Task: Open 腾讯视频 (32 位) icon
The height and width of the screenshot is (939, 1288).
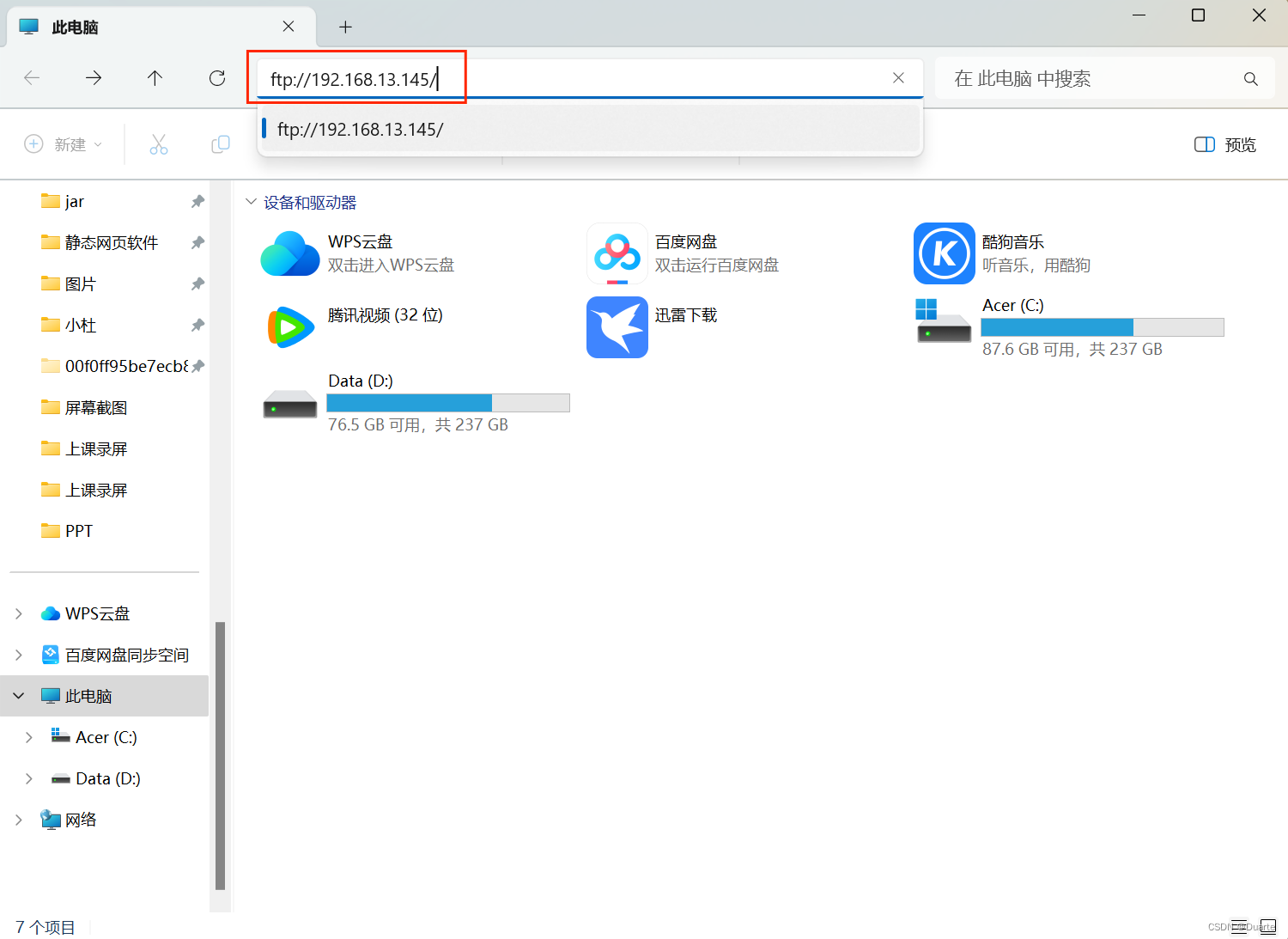Action: click(290, 327)
